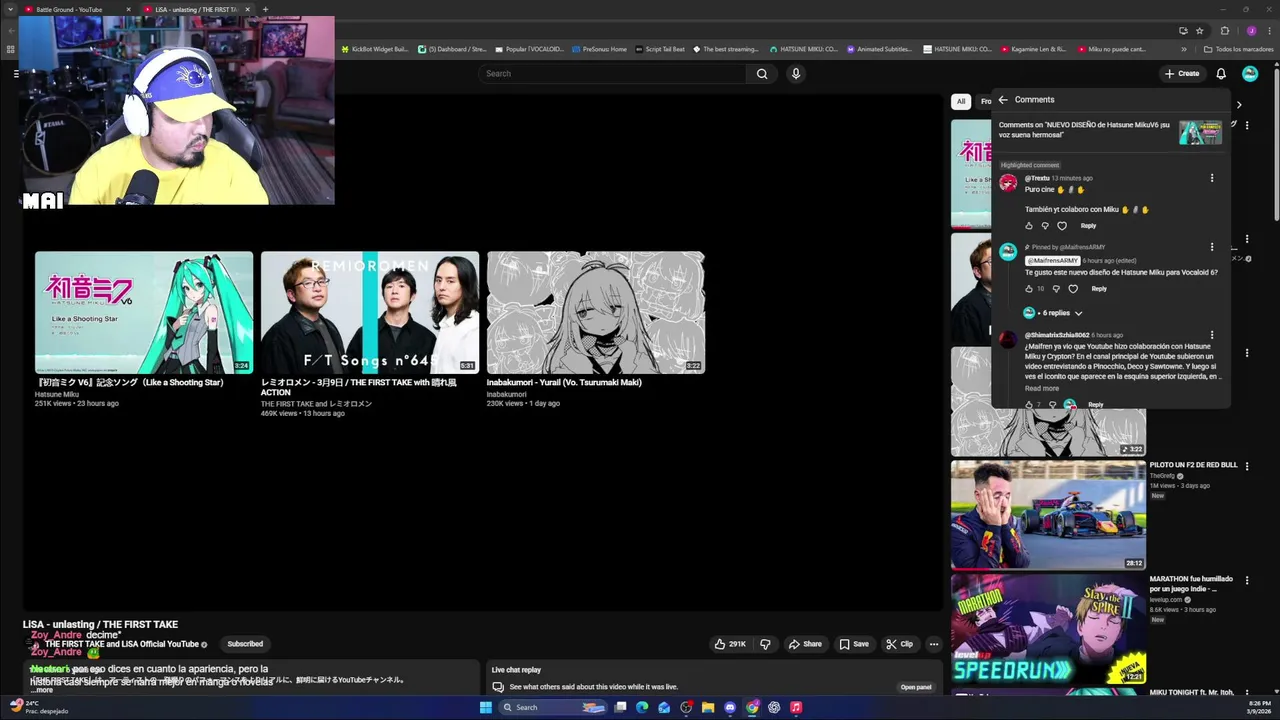The height and width of the screenshot is (720, 1280).
Task: Open weather widget showing 24°C
Action: point(40,707)
